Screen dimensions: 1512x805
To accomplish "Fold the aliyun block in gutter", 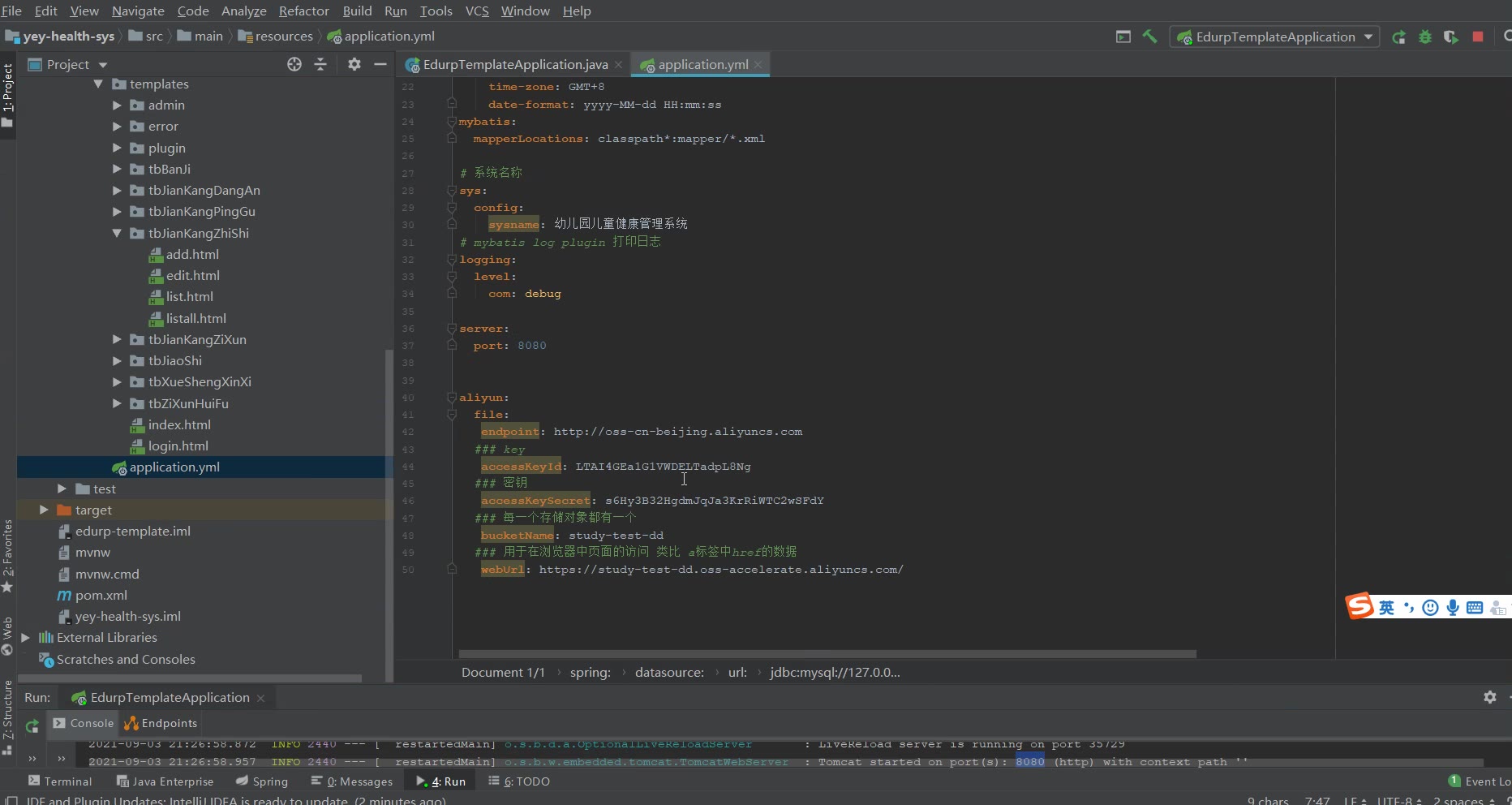I will [x=452, y=398].
